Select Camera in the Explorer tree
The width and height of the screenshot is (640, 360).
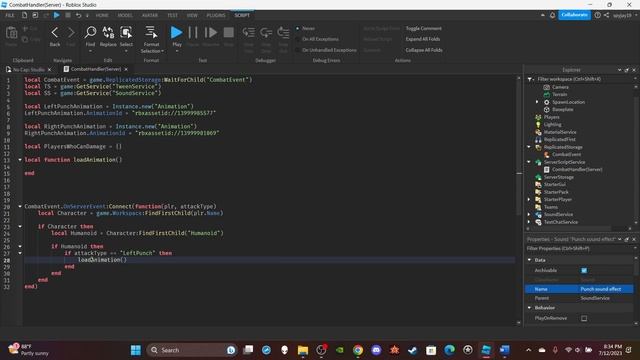560,87
